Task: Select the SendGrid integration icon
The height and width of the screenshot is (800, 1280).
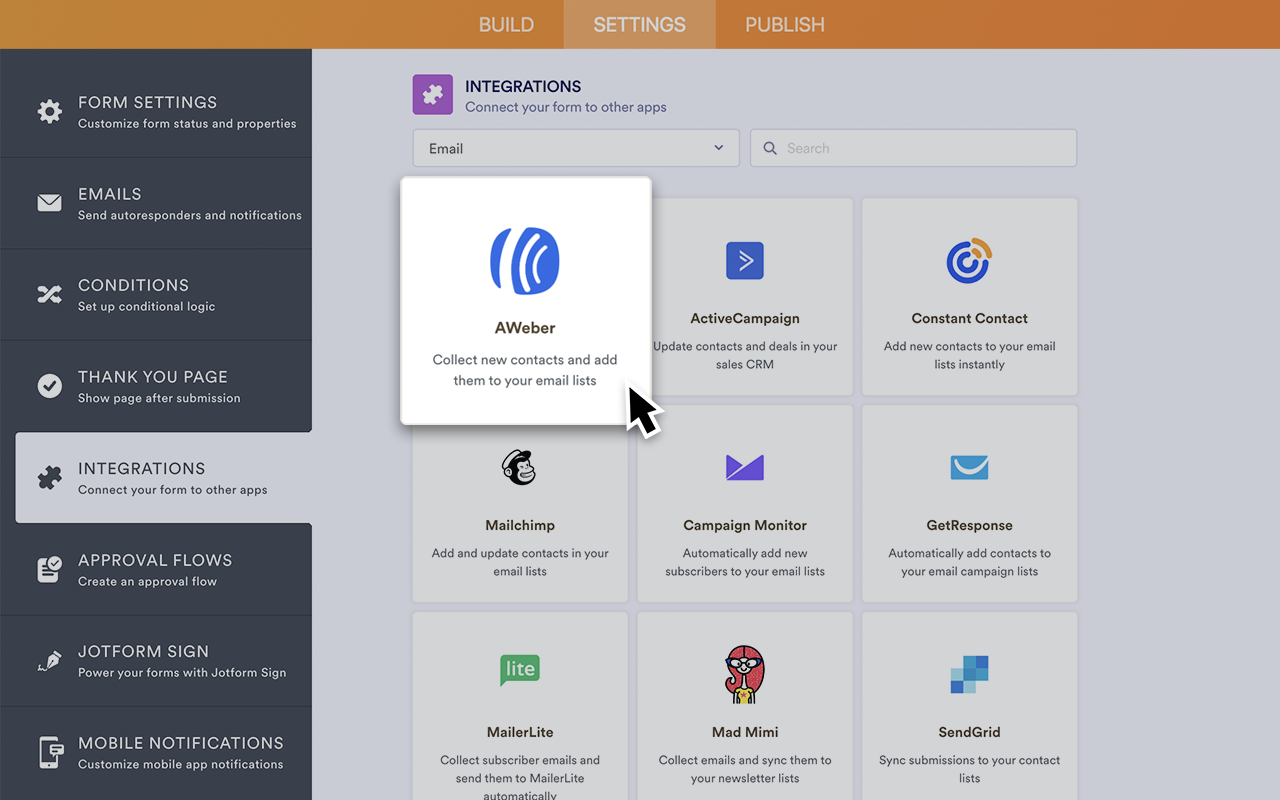Action: point(969,675)
